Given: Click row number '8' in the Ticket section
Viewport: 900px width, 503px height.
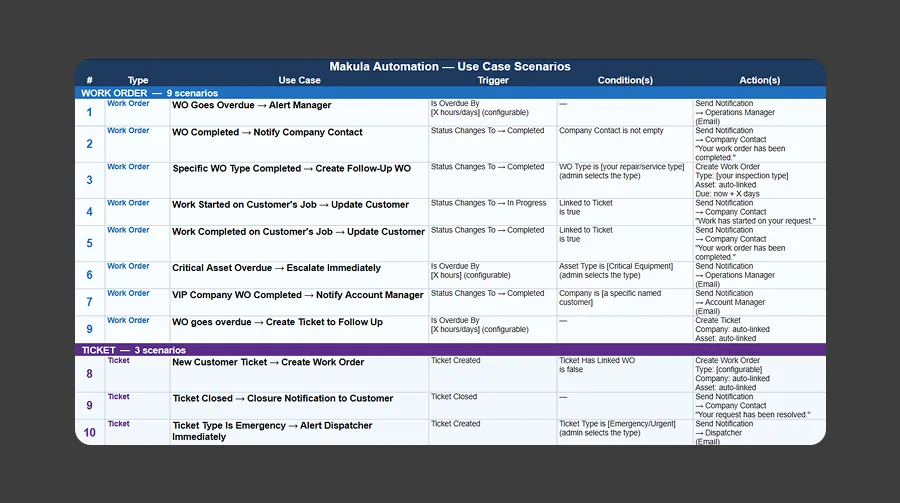Looking at the screenshot, I should 89,374.
